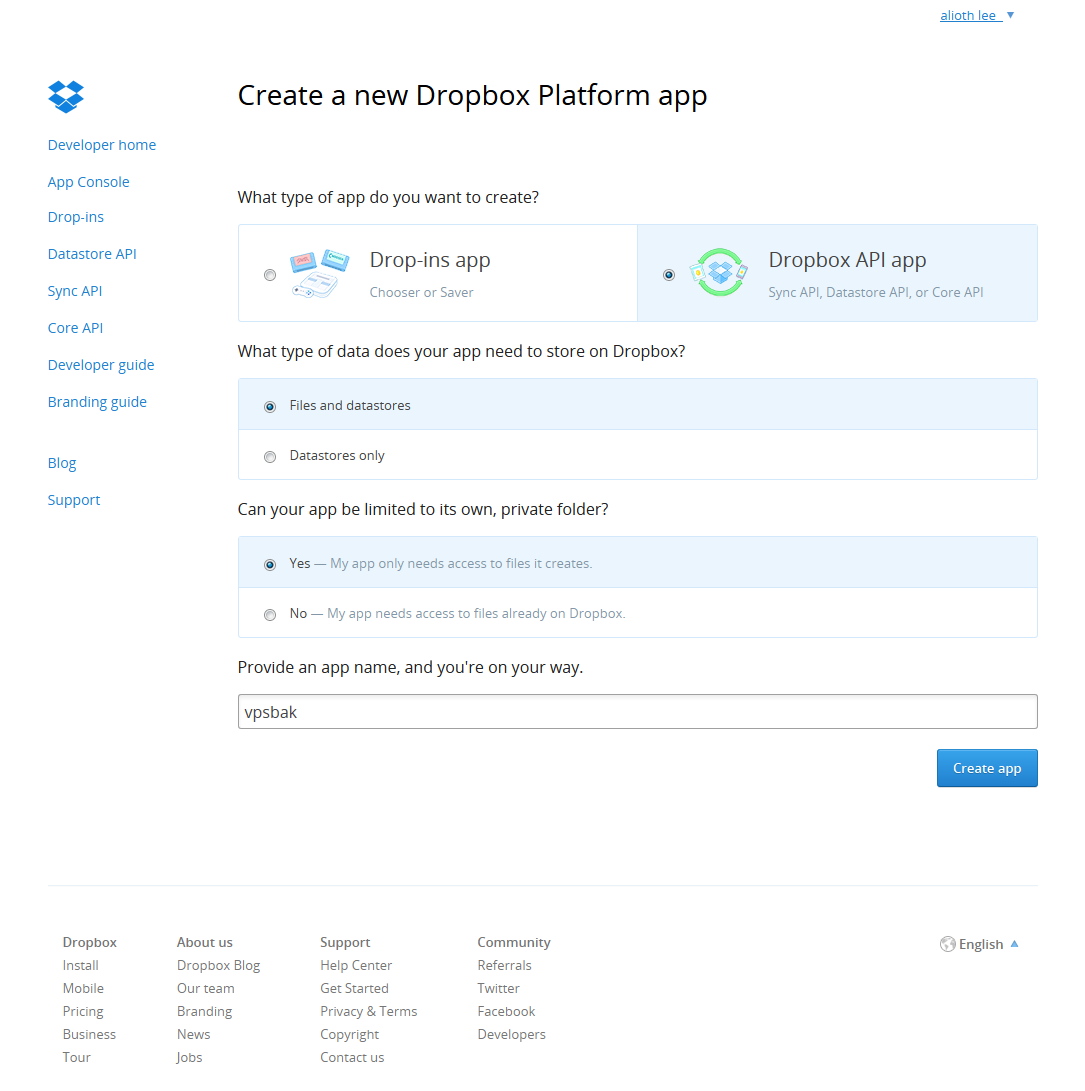Open the footer Tour link
The height and width of the screenshot is (1091, 1085).
pyautogui.click(x=77, y=1058)
